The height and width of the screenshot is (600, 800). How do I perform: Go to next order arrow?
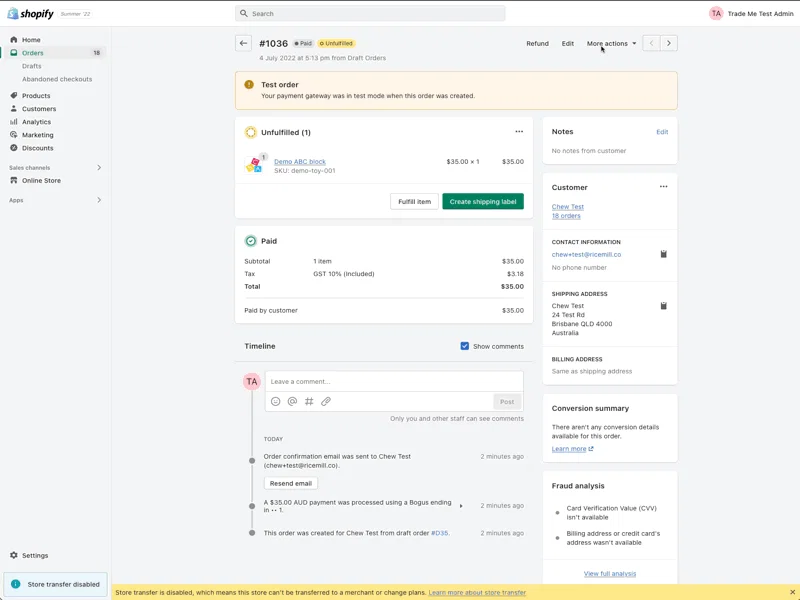click(x=669, y=43)
